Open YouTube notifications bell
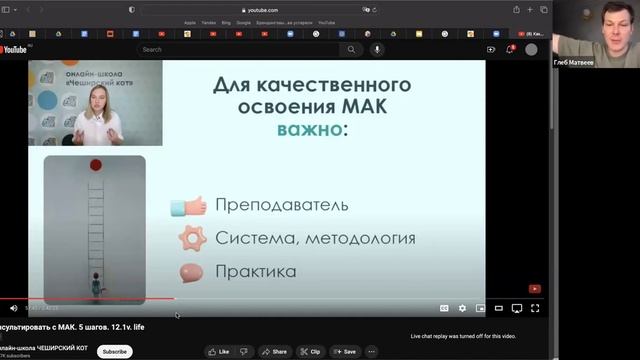The height and width of the screenshot is (360, 640). pyautogui.click(x=510, y=50)
